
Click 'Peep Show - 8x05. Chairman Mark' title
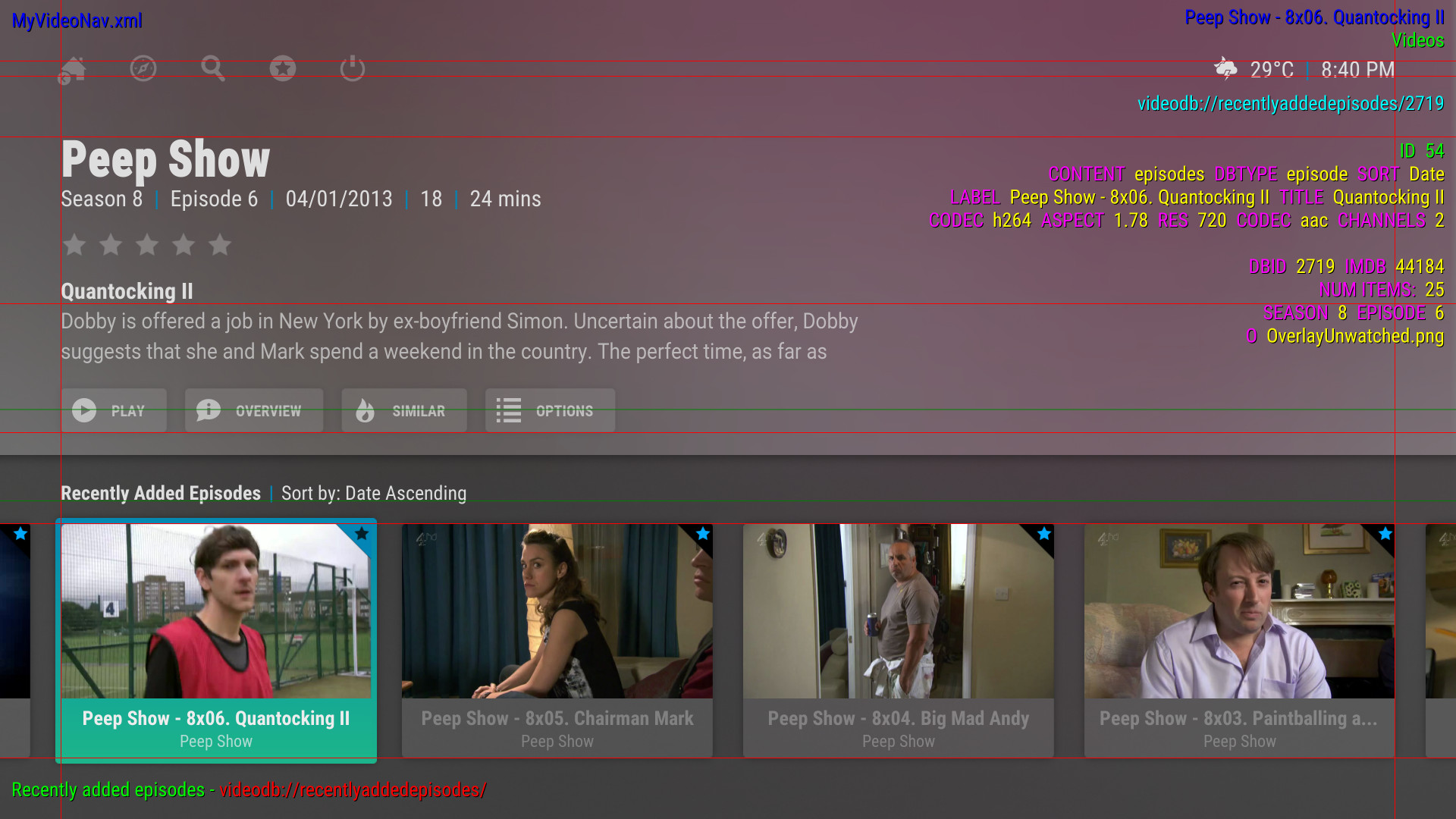coord(557,718)
